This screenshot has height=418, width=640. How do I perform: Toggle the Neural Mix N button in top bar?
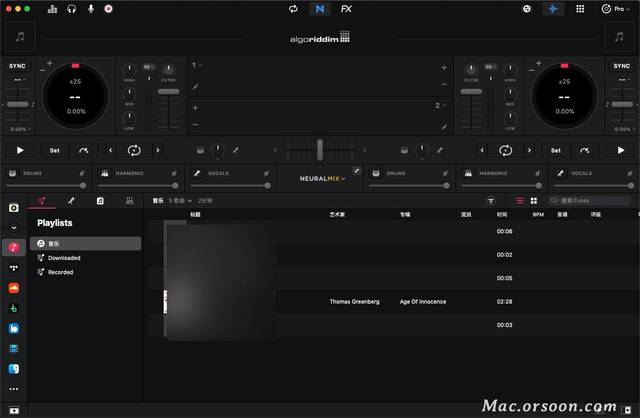pyautogui.click(x=320, y=9)
